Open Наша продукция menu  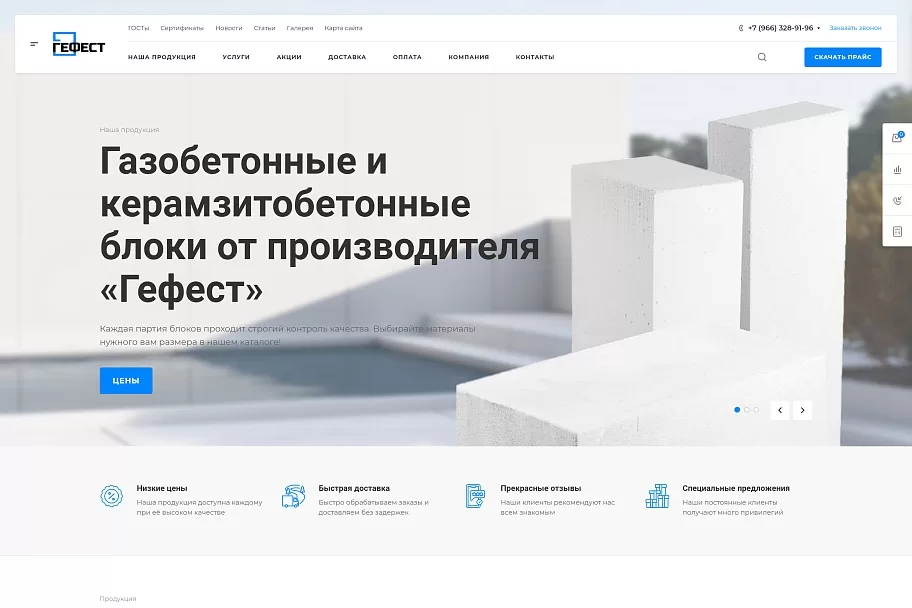162,57
